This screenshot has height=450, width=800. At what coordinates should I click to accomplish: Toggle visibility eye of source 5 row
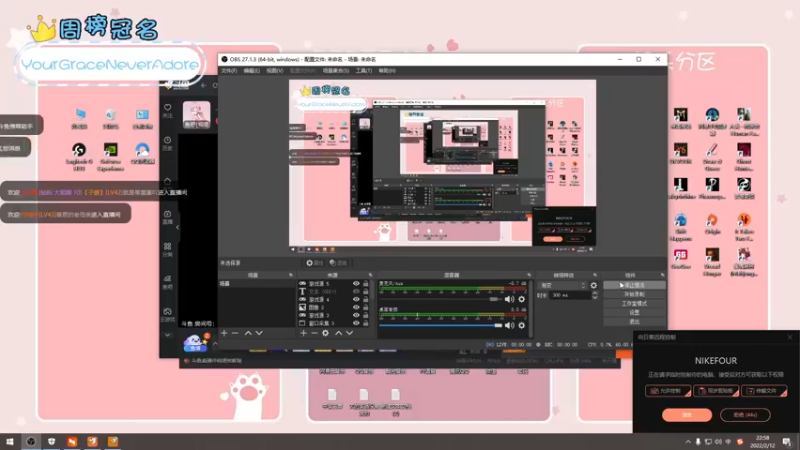tap(356, 284)
